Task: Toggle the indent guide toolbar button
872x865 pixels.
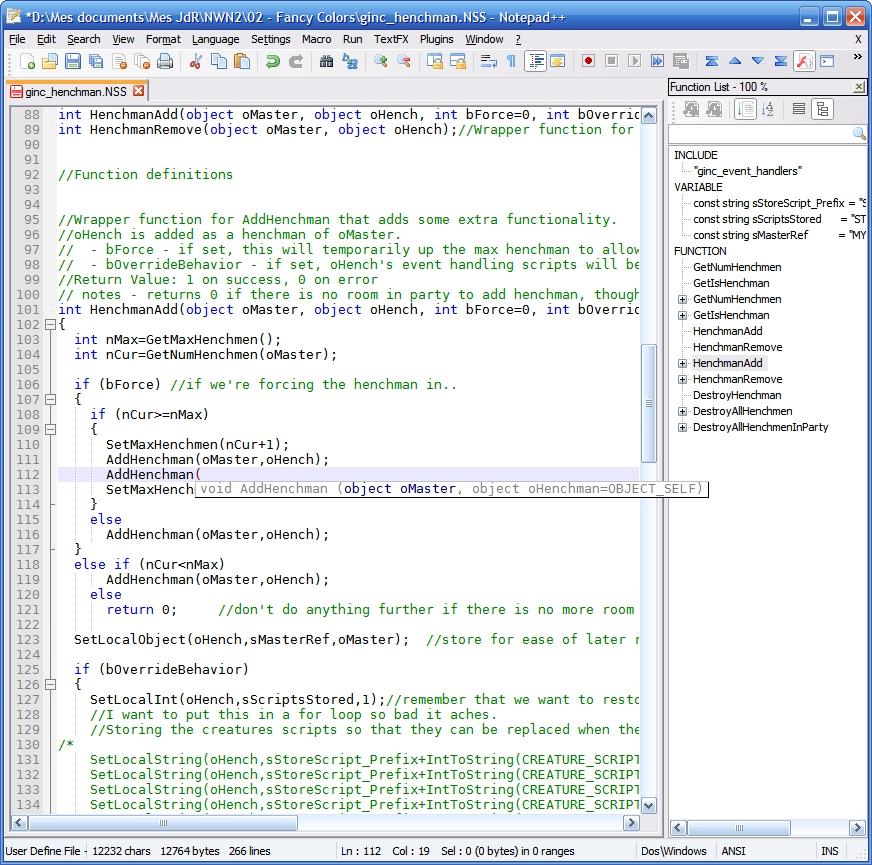Action: pyautogui.click(x=535, y=62)
